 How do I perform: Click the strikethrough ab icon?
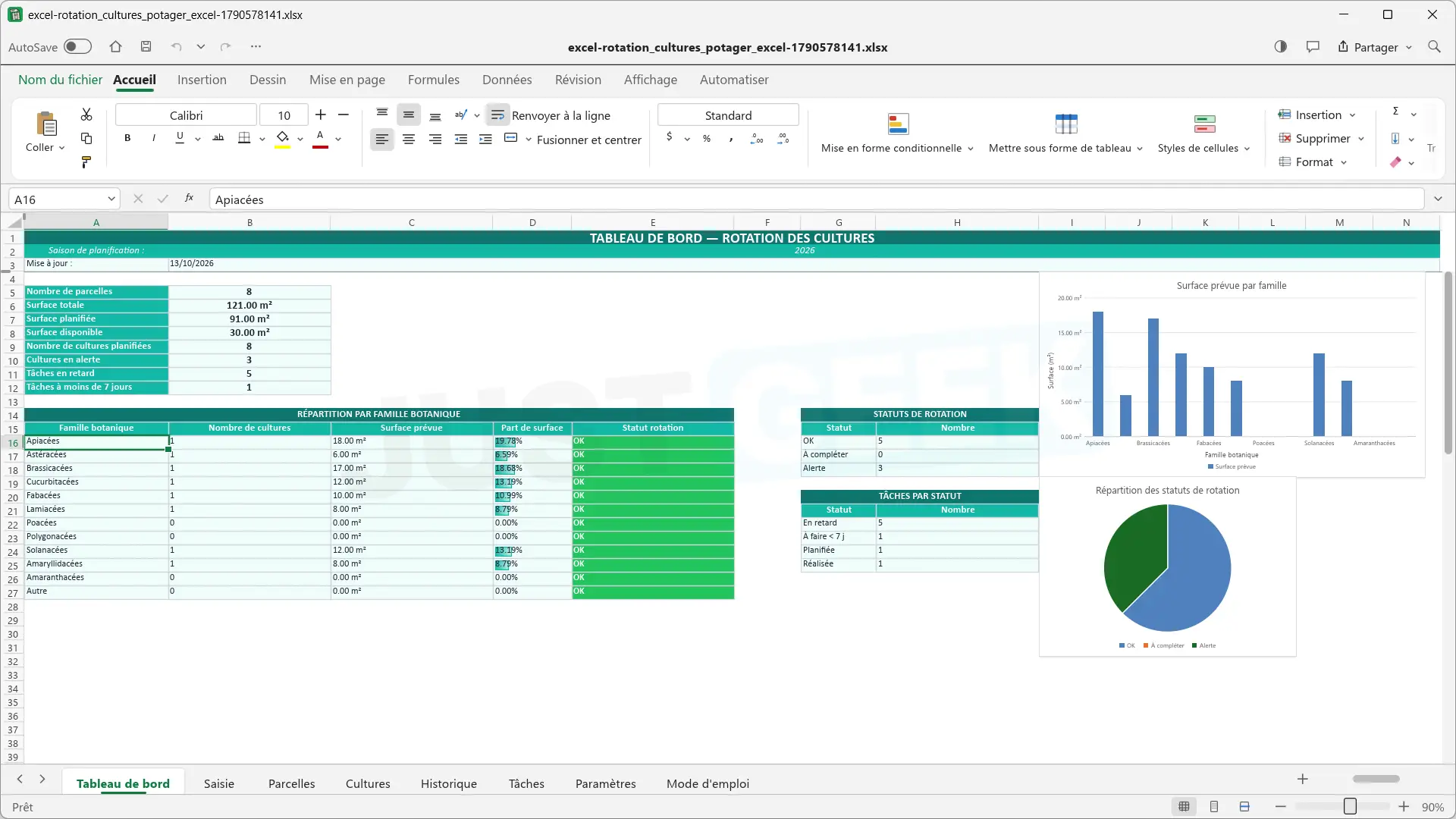[218, 138]
